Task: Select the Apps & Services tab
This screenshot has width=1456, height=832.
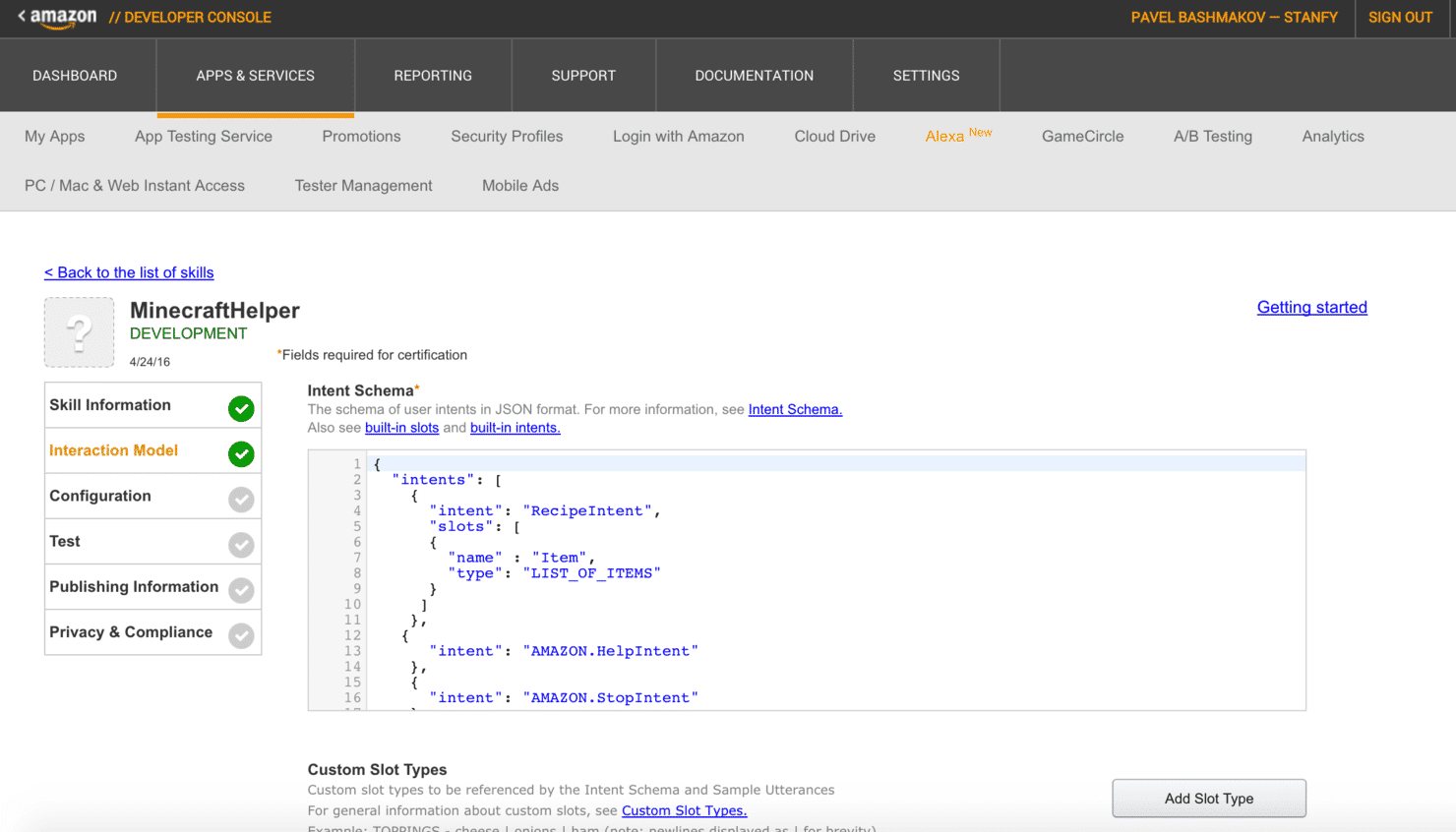Action: [256, 76]
